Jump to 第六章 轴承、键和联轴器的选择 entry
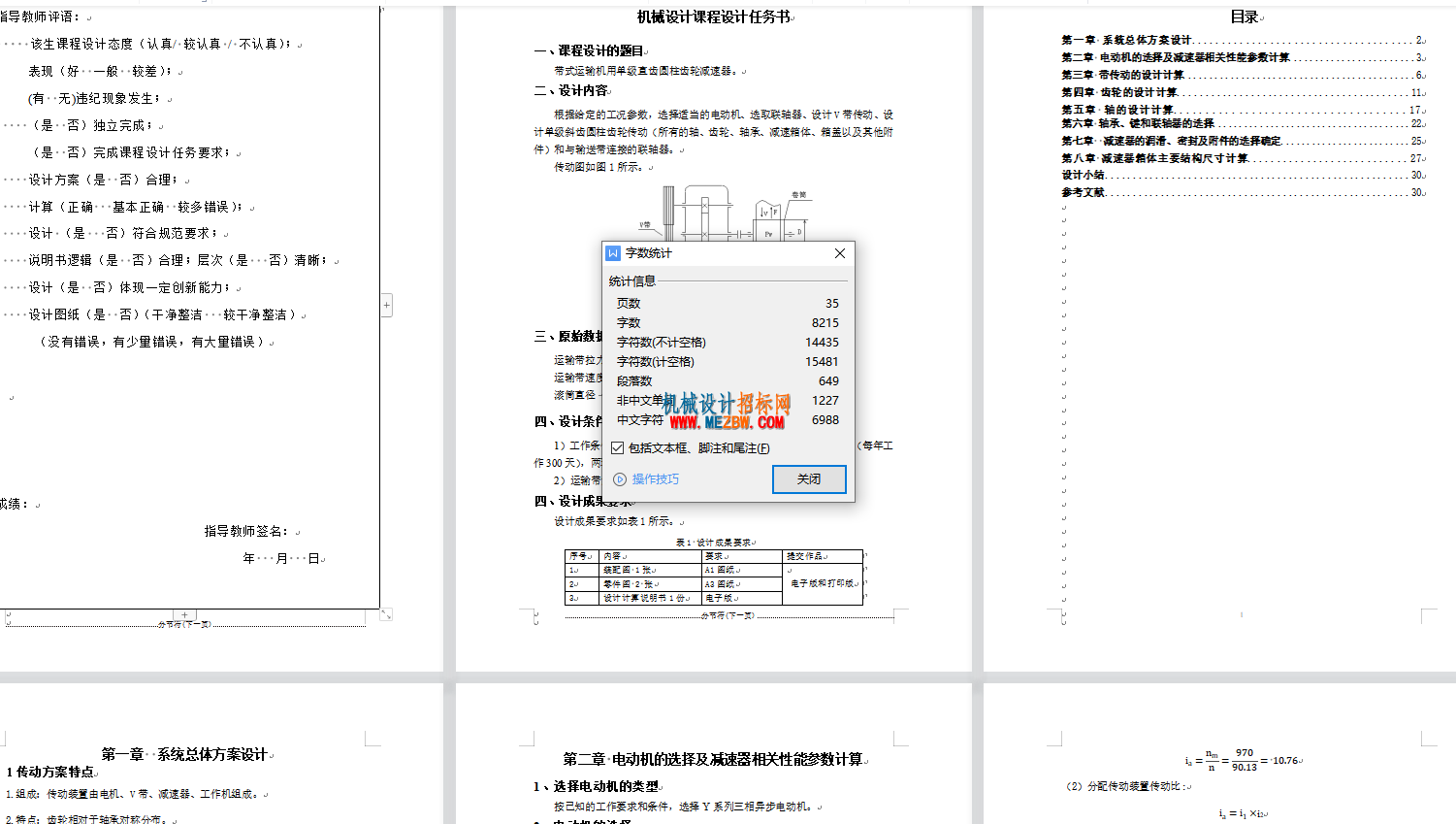This screenshot has width=1456, height=824. point(1243,123)
